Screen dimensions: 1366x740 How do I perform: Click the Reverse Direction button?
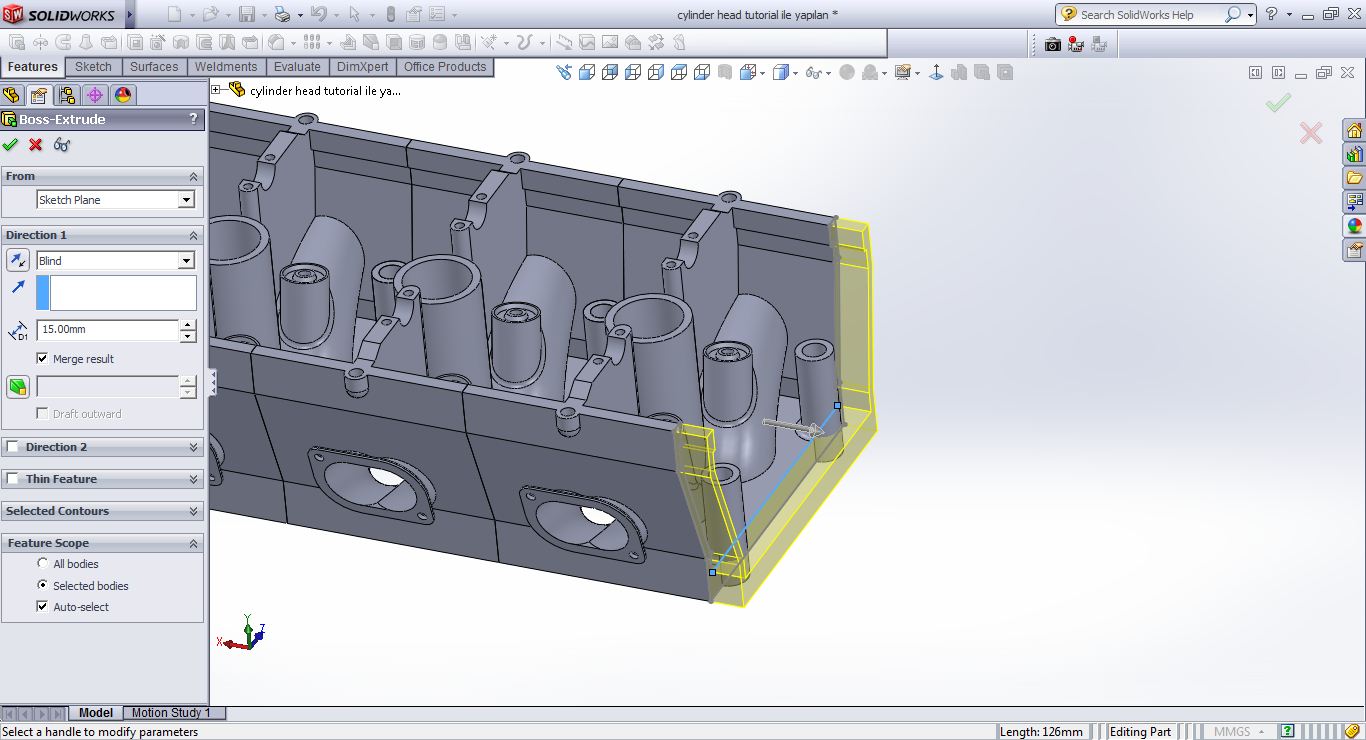17,261
